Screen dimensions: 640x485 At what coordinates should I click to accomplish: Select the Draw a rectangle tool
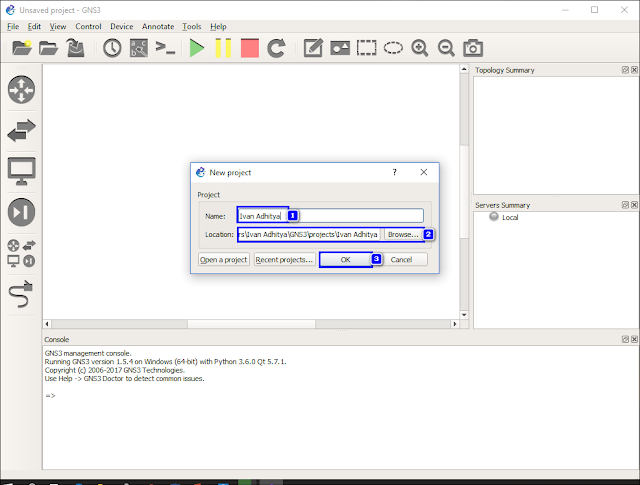click(367, 48)
